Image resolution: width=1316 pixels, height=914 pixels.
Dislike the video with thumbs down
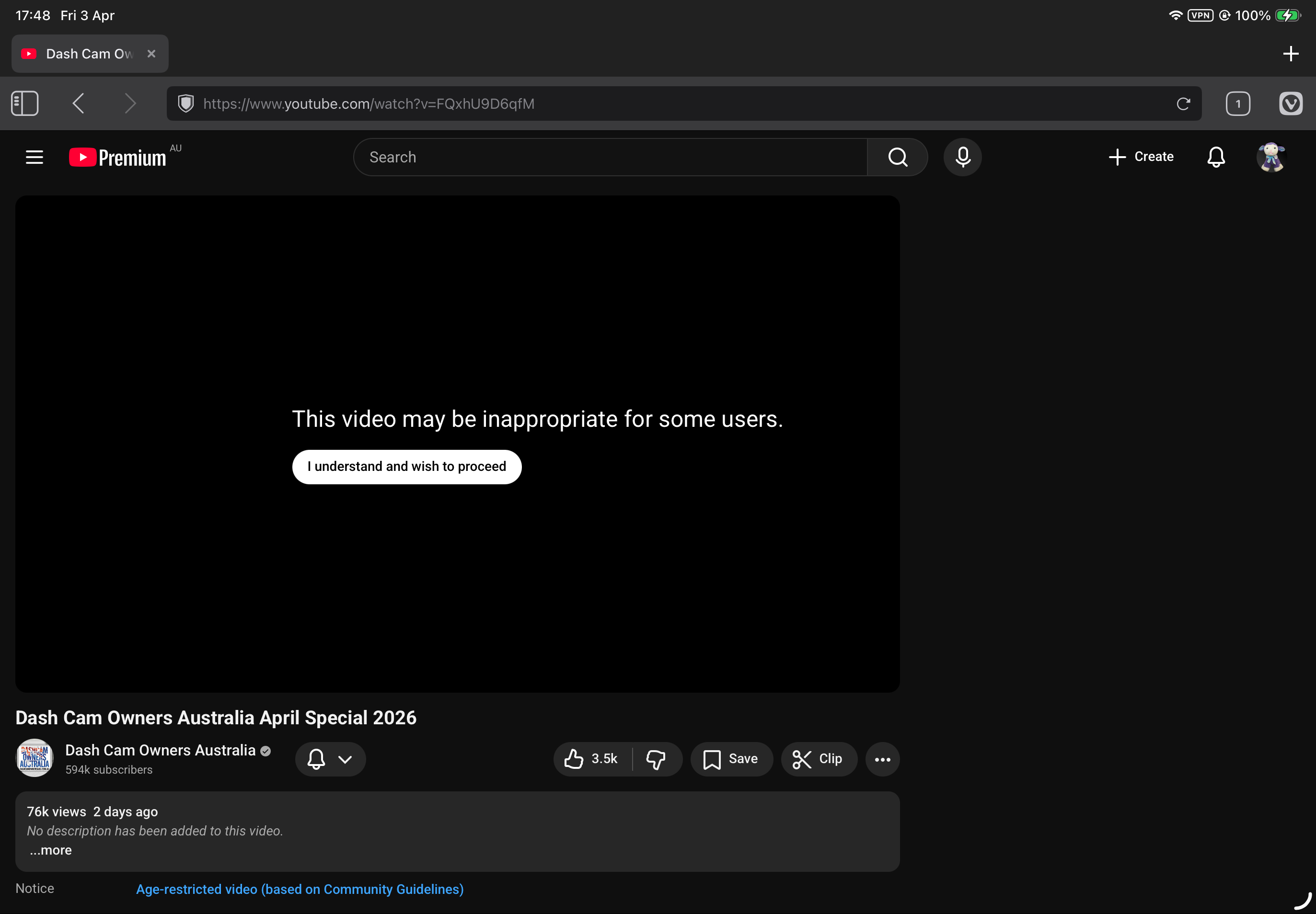pyautogui.click(x=656, y=759)
